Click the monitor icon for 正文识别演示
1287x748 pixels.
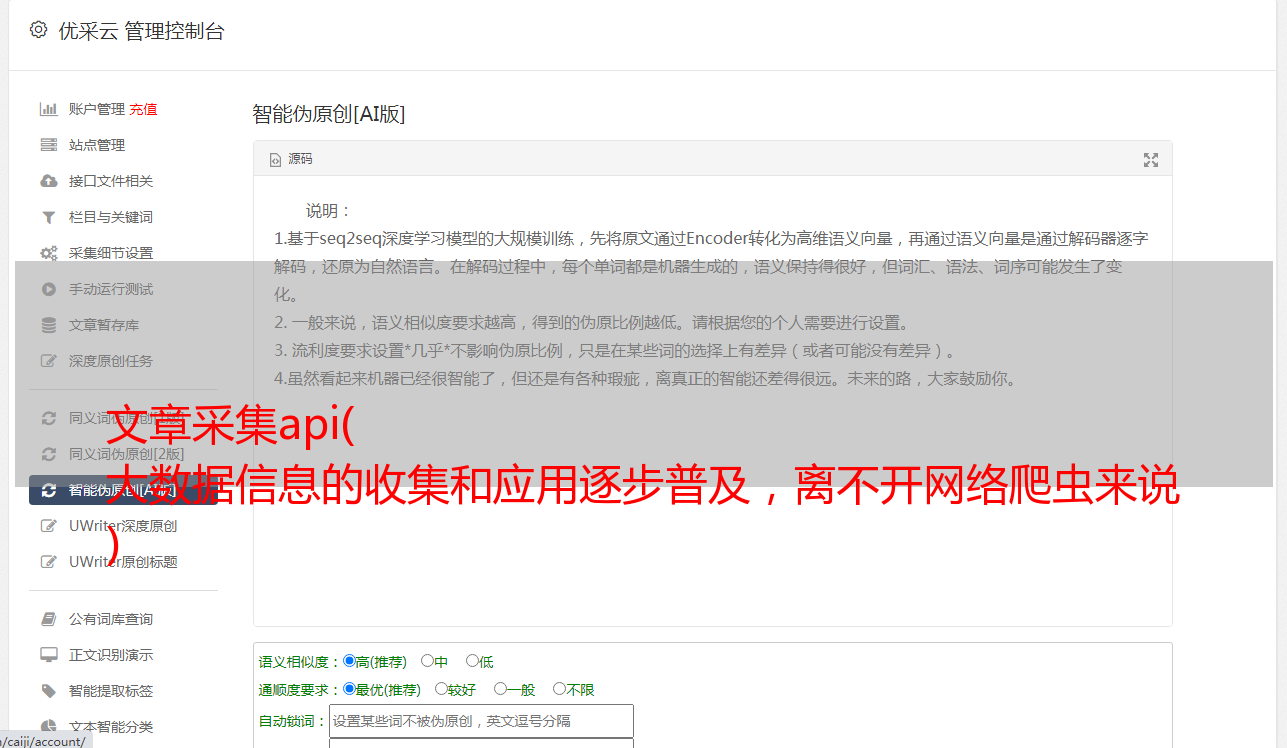pos(48,655)
